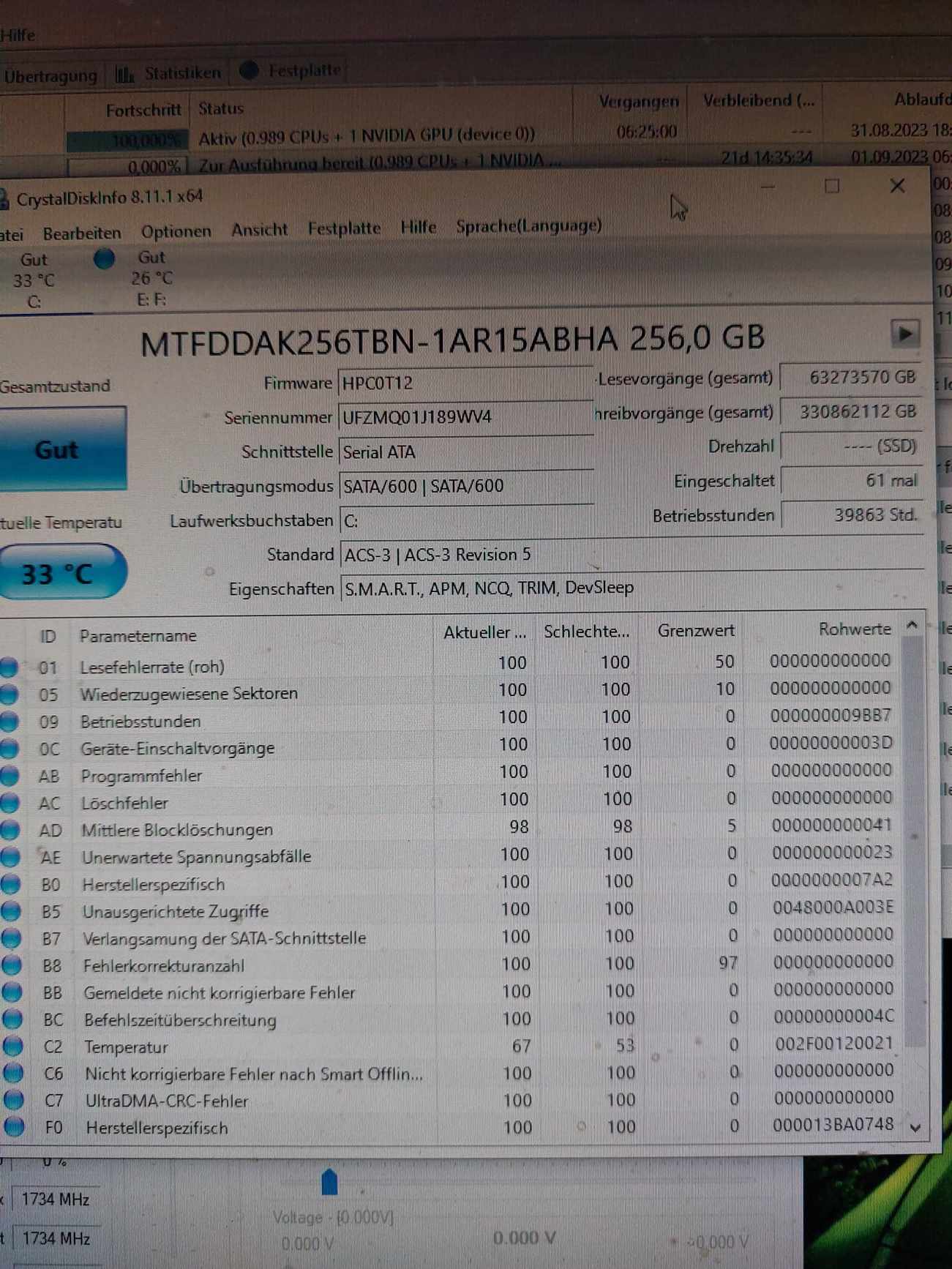Click the Firmware field HPC0T12
The width and height of the screenshot is (952, 1269).
(x=465, y=383)
